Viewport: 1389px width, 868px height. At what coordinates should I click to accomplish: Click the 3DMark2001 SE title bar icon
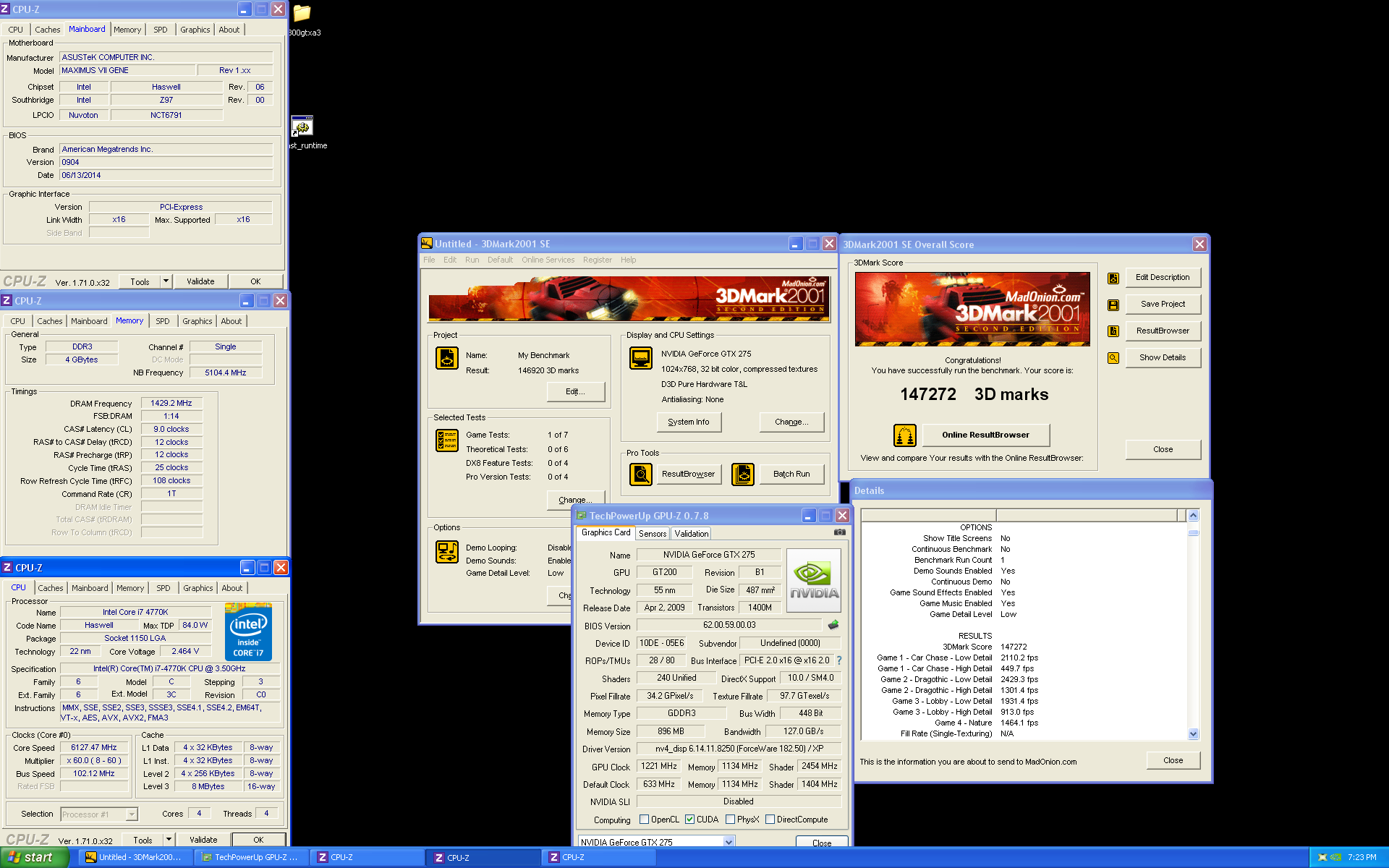tap(427, 244)
